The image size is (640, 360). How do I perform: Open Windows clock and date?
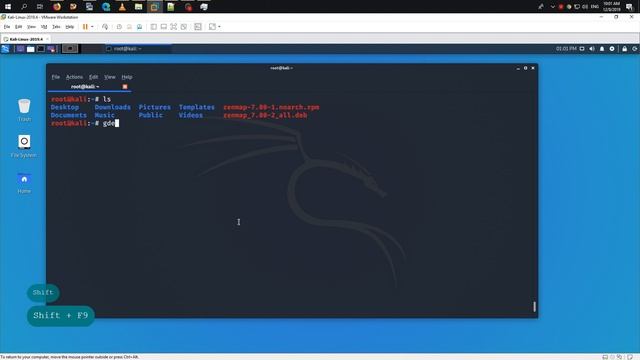click(x=611, y=7)
